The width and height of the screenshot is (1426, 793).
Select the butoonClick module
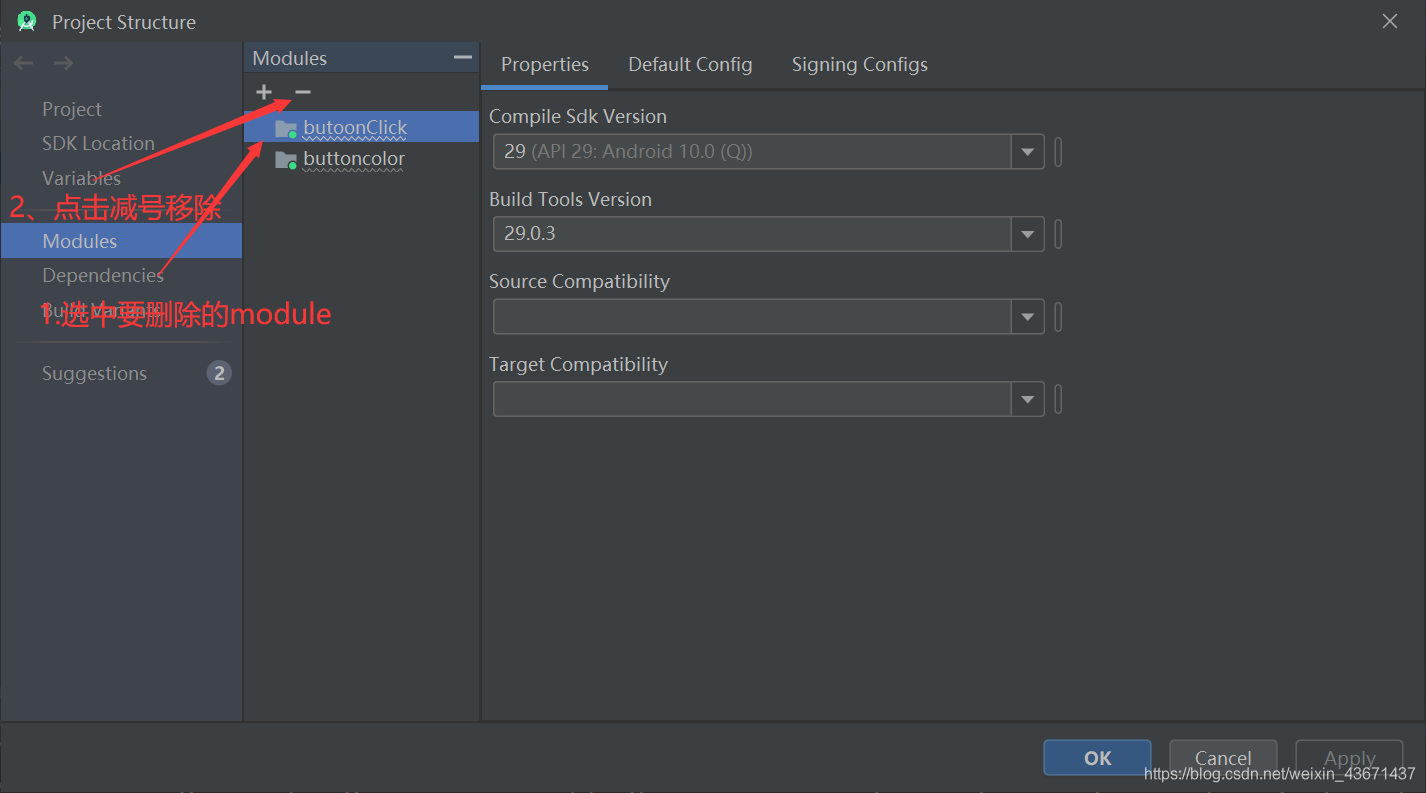click(361, 127)
